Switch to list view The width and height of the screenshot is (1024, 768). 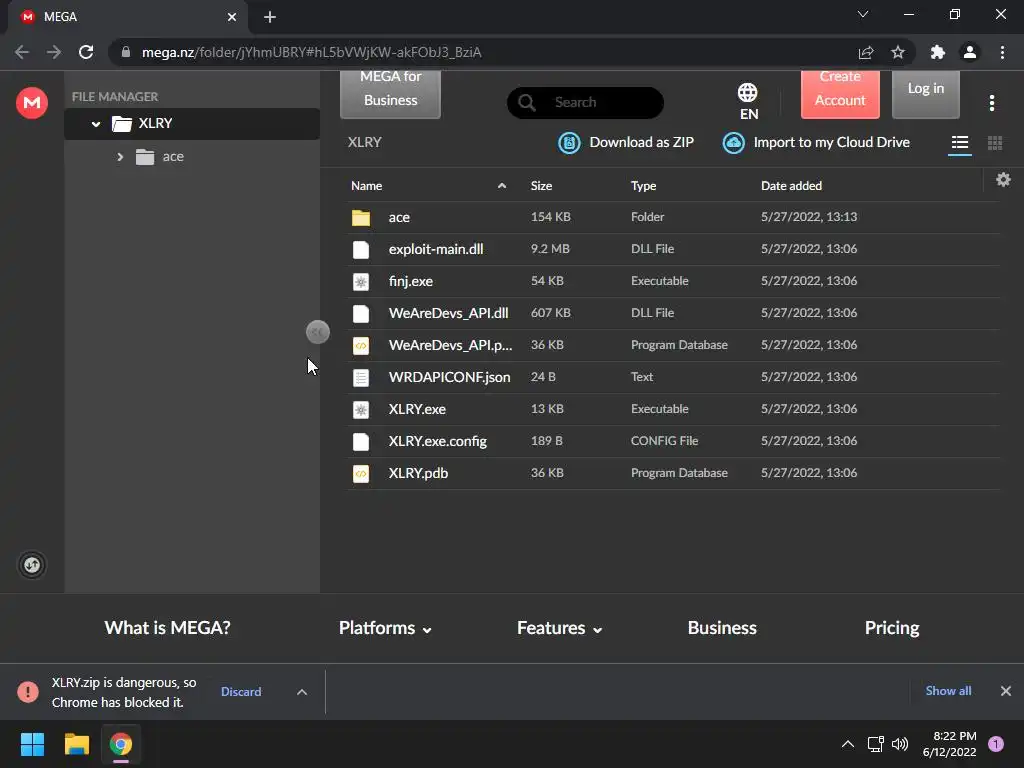point(959,142)
